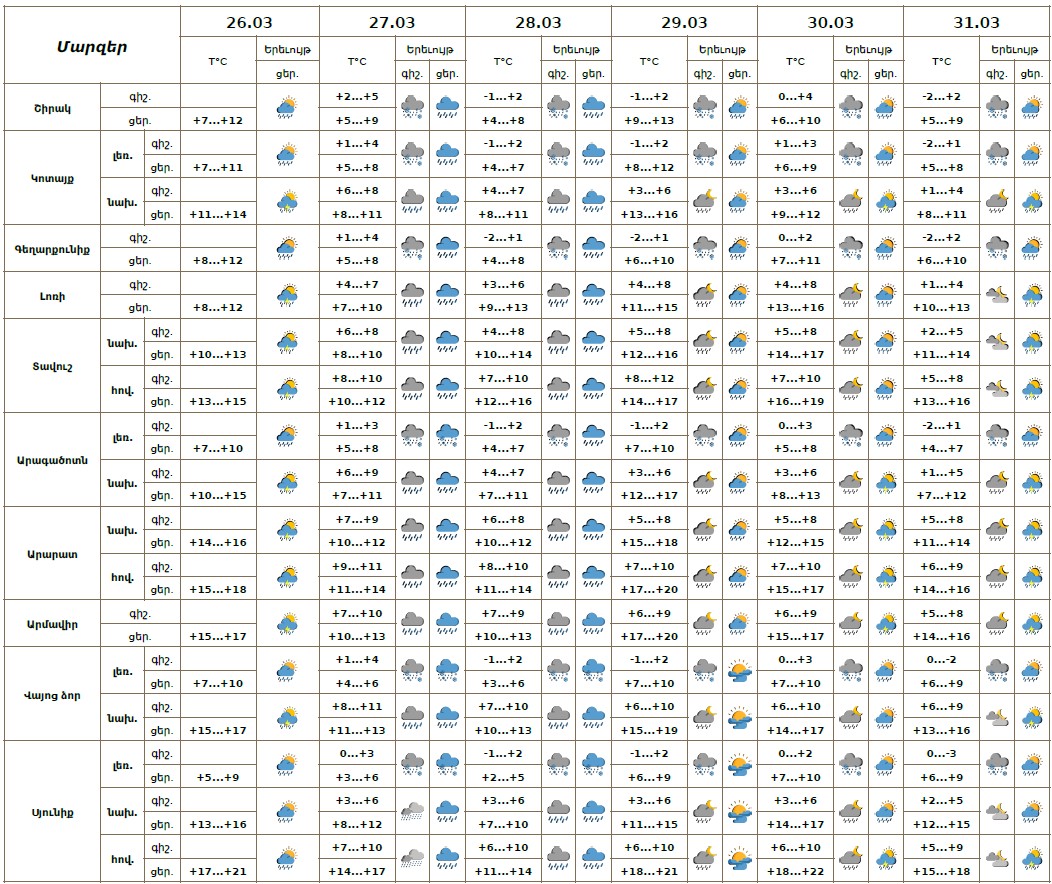
Task: Click Լոռի daytime rain icon for 28.03
Action: click(x=594, y=294)
